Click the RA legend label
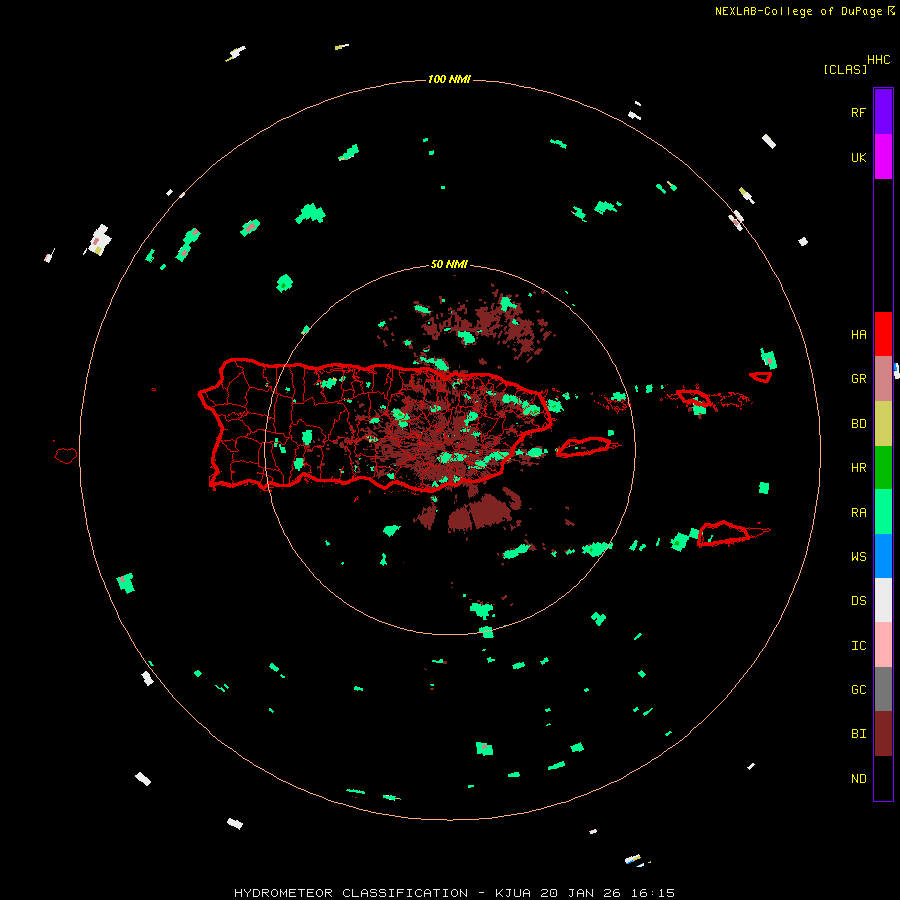Image resolution: width=900 pixels, height=900 pixels. coord(858,513)
